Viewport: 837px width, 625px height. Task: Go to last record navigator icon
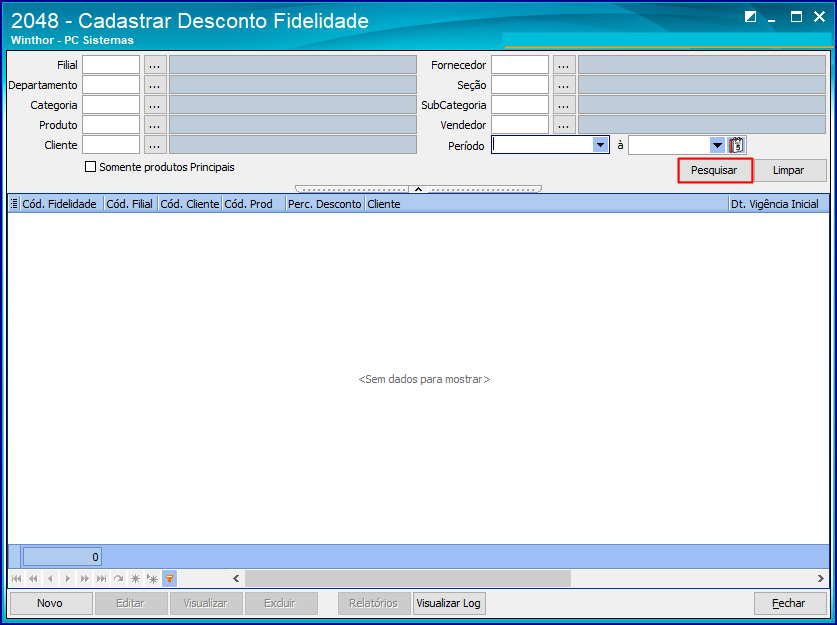(101, 579)
